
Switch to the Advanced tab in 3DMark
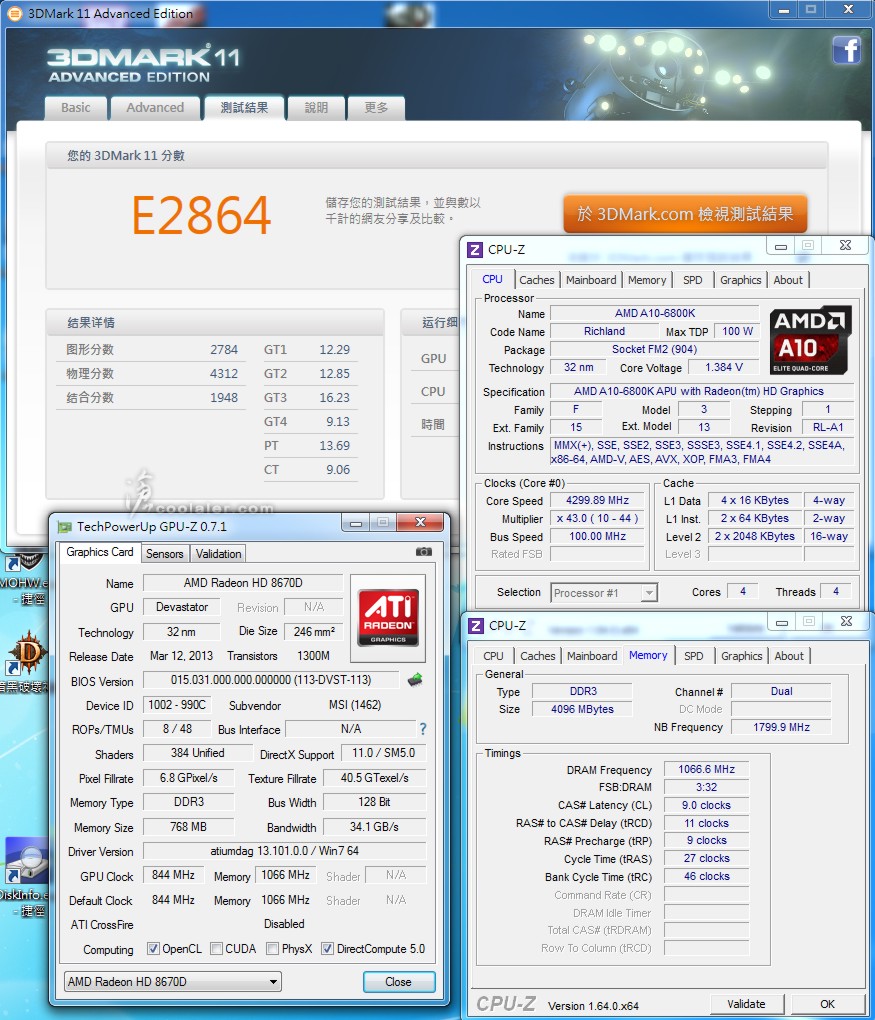coord(155,108)
